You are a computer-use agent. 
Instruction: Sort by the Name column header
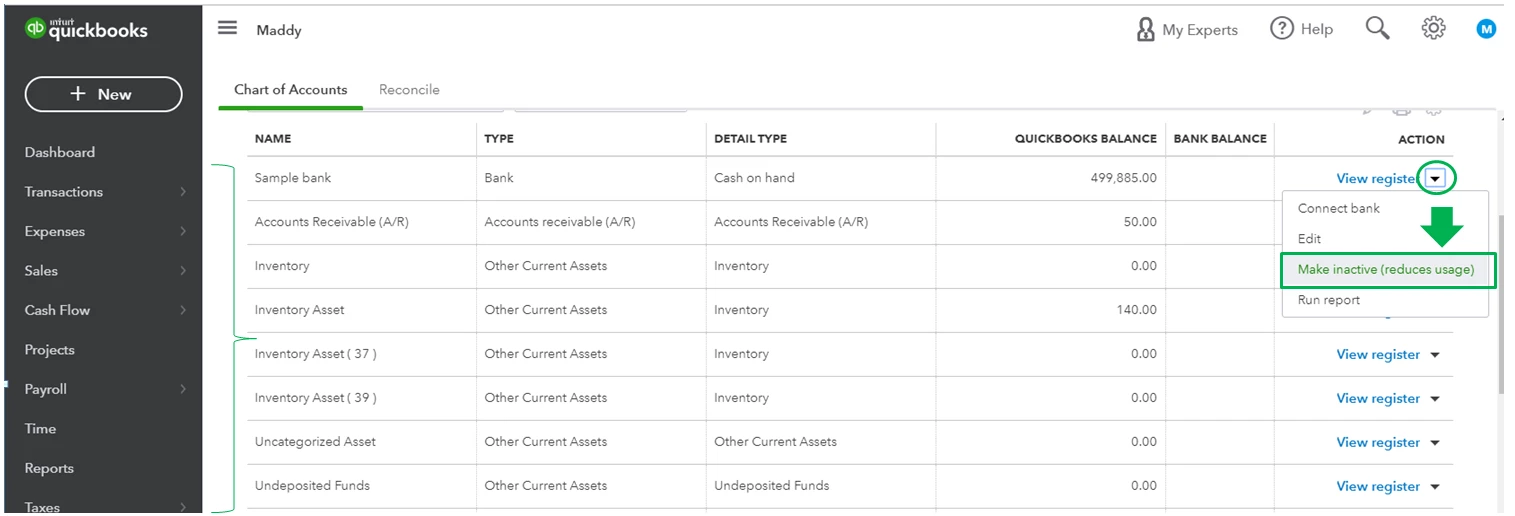click(273, 139)
